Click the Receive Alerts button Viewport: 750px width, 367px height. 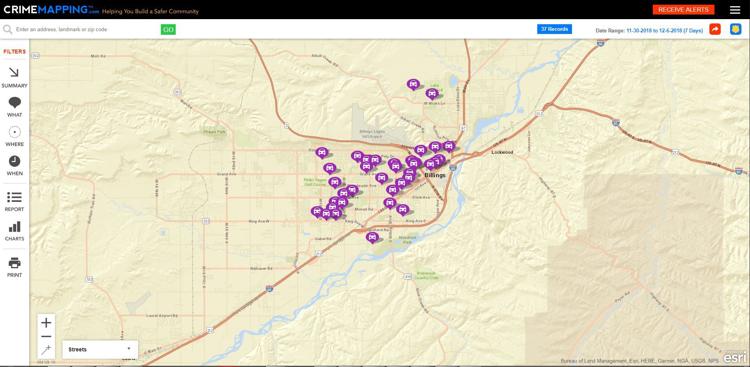pos(684,10)
